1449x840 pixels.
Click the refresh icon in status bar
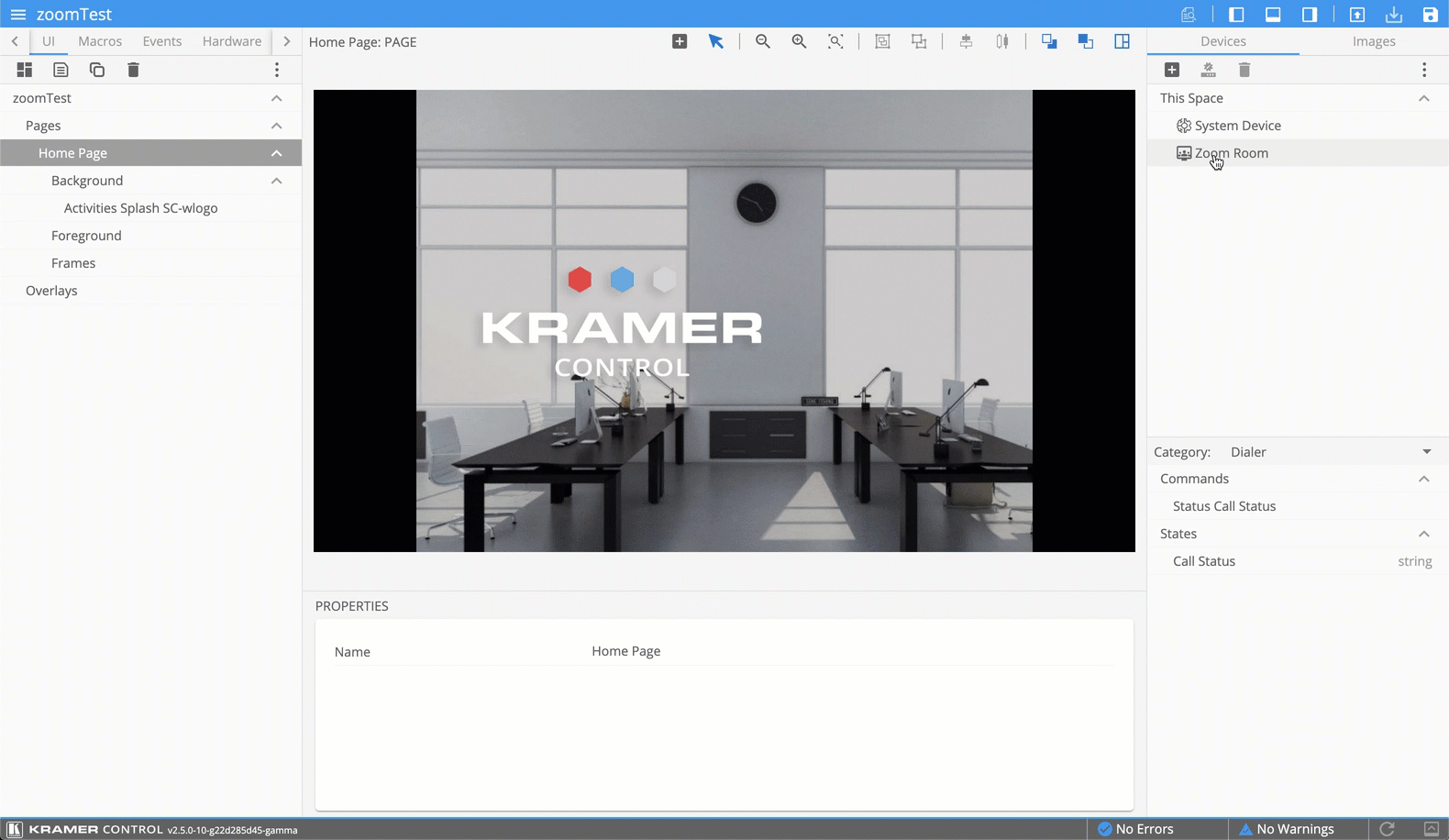[x=1387, y=829]
